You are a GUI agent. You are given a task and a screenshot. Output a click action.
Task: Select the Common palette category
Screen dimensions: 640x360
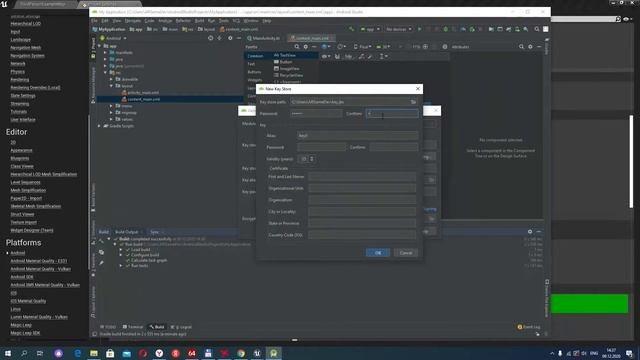255,56
